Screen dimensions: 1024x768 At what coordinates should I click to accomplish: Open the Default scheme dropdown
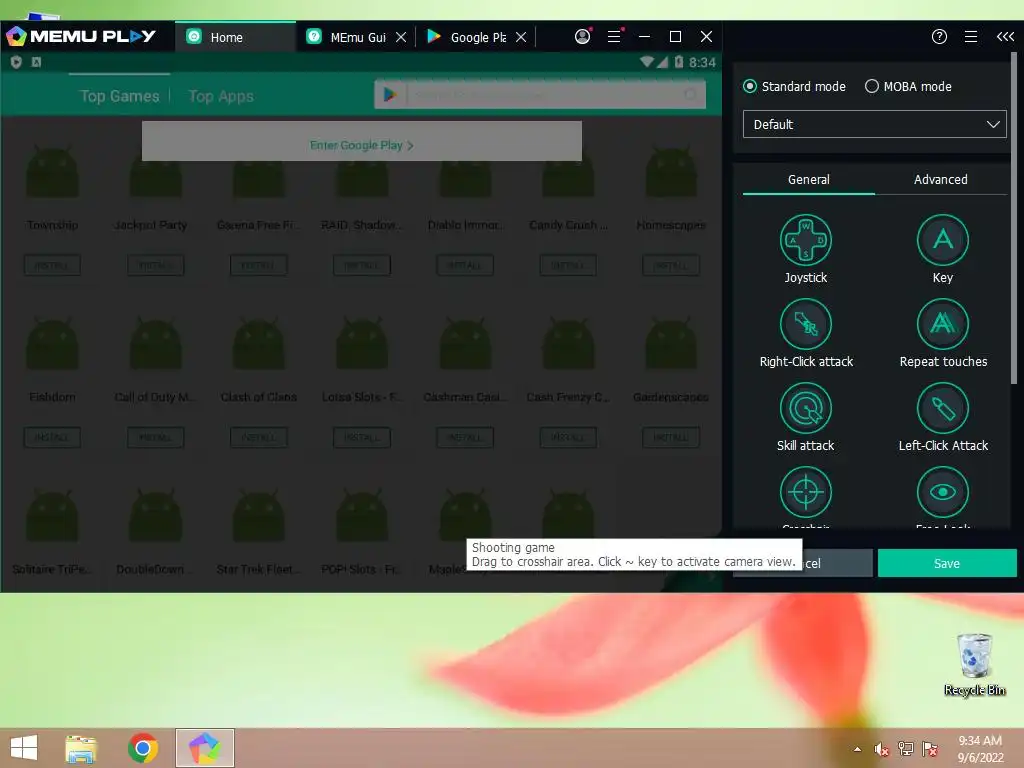(874, 124)
